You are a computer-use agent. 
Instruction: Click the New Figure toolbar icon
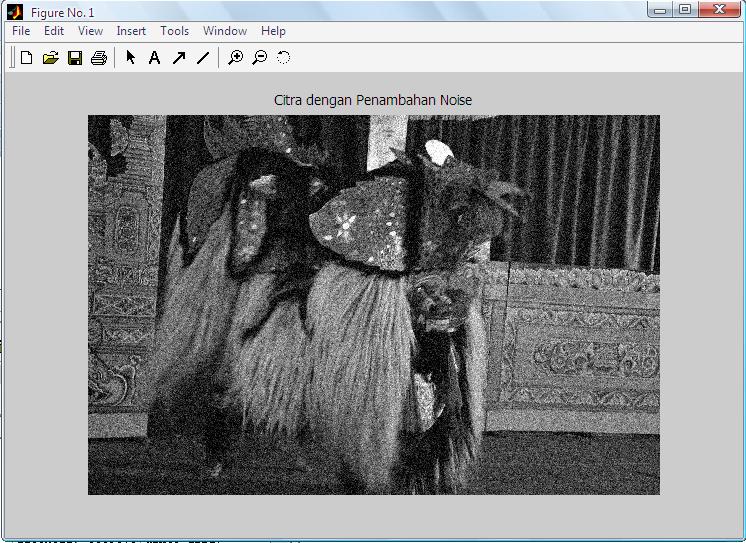(27, 58)
